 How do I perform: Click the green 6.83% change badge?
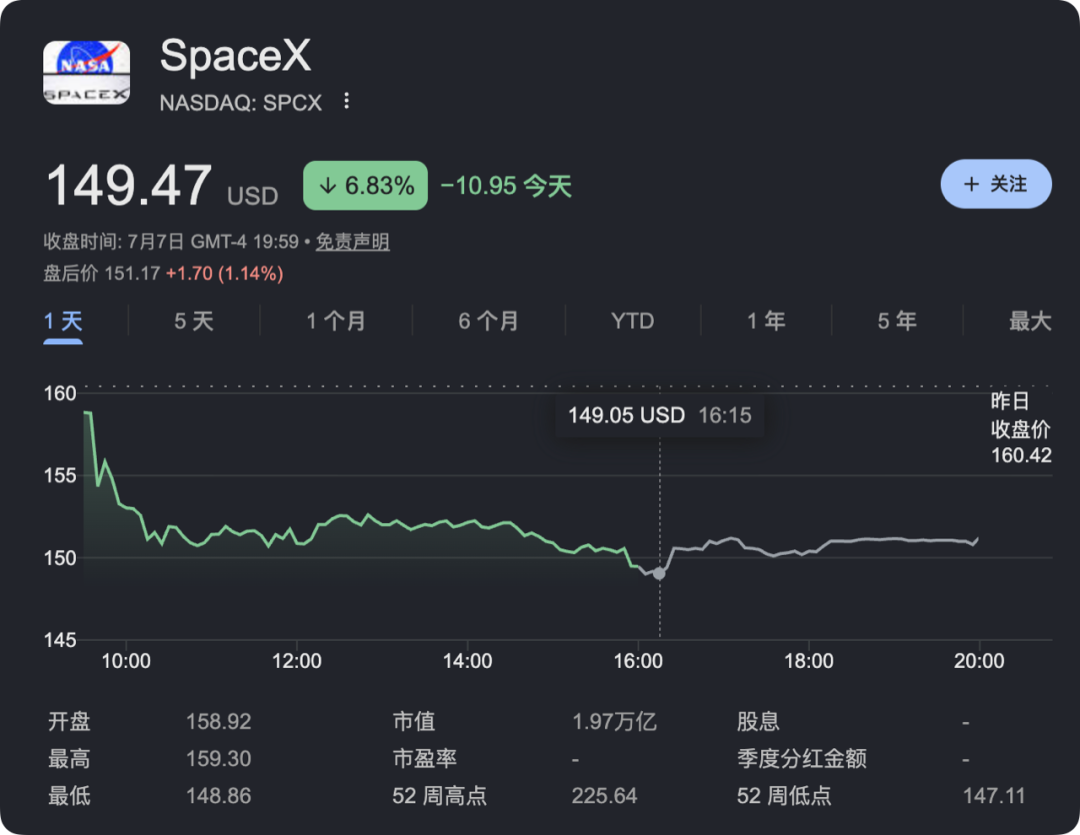coord(365,185)
